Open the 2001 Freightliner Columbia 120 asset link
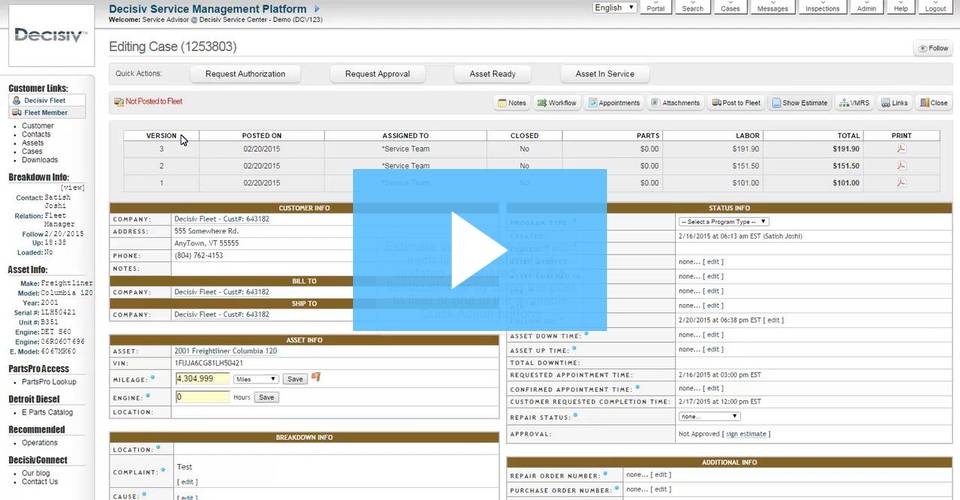 (225, 351)
